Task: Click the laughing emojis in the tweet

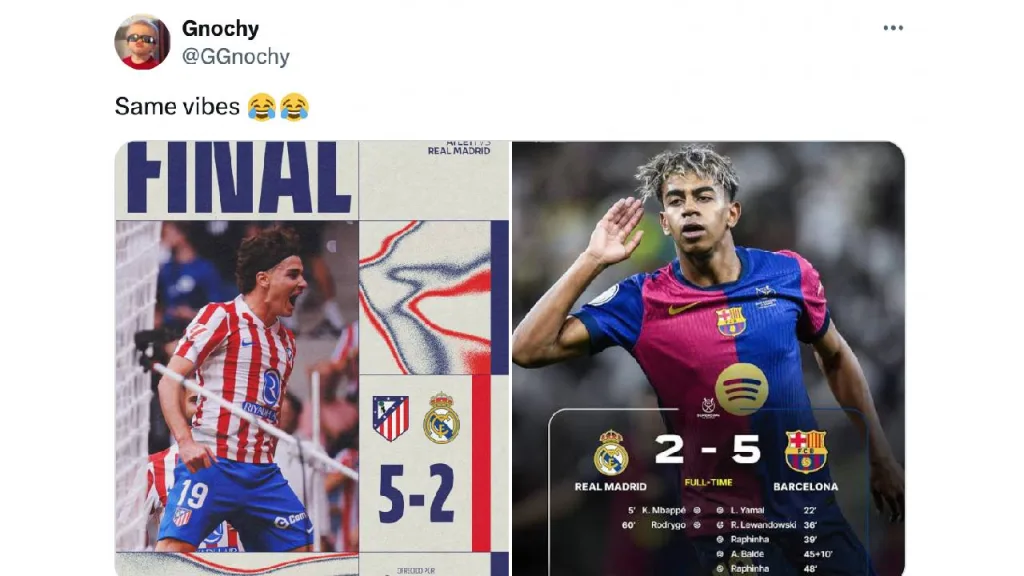Action: 278,106
